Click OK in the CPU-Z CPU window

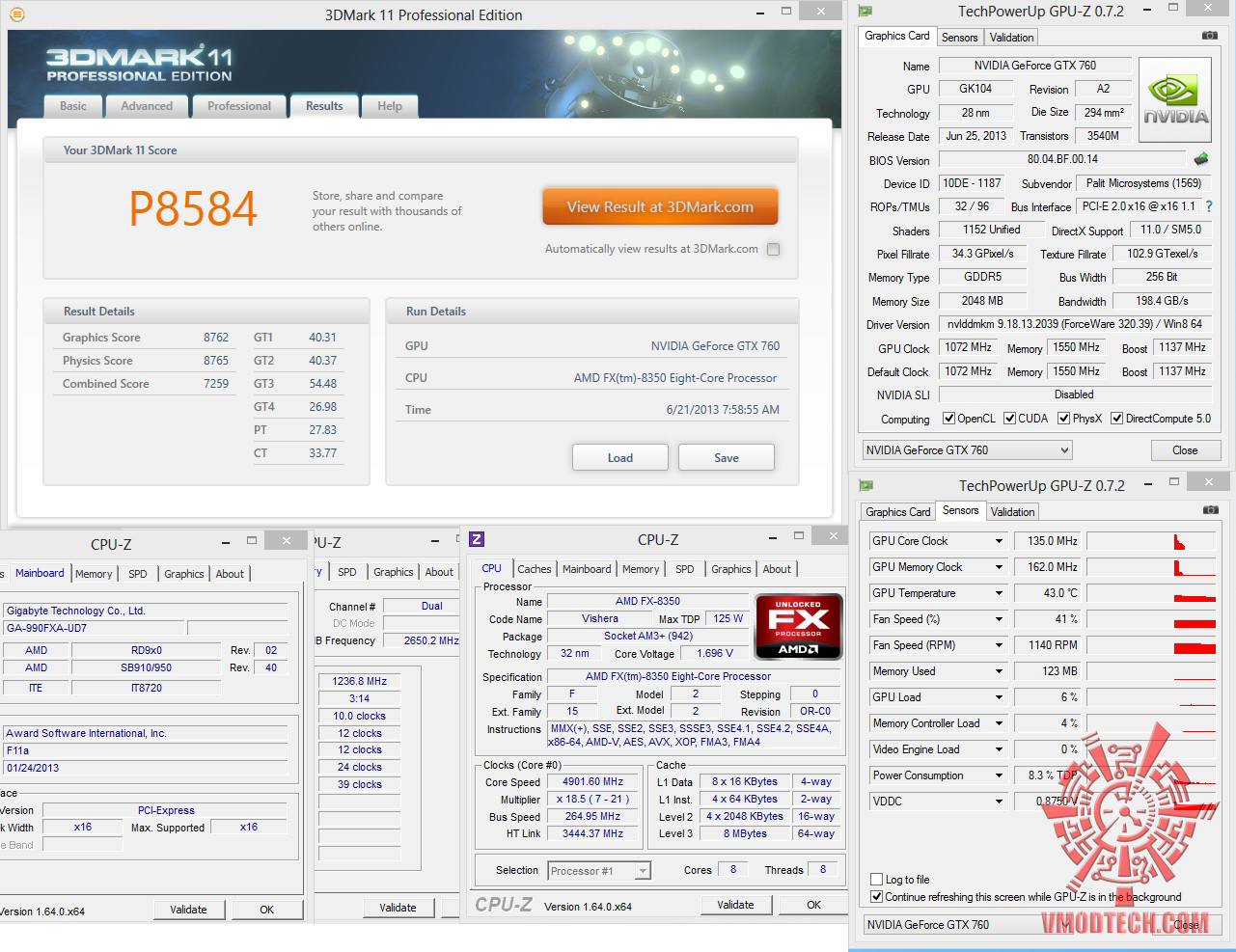(814, 905)
